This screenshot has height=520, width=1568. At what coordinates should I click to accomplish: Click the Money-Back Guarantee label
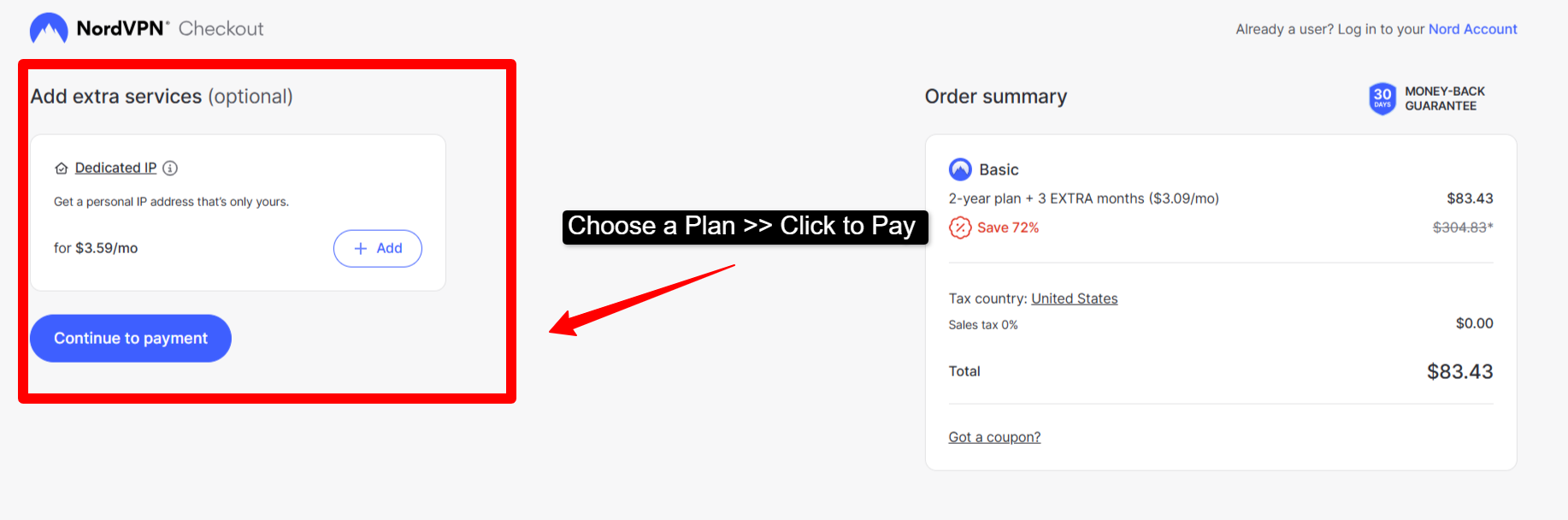(x=1445, y=98)
